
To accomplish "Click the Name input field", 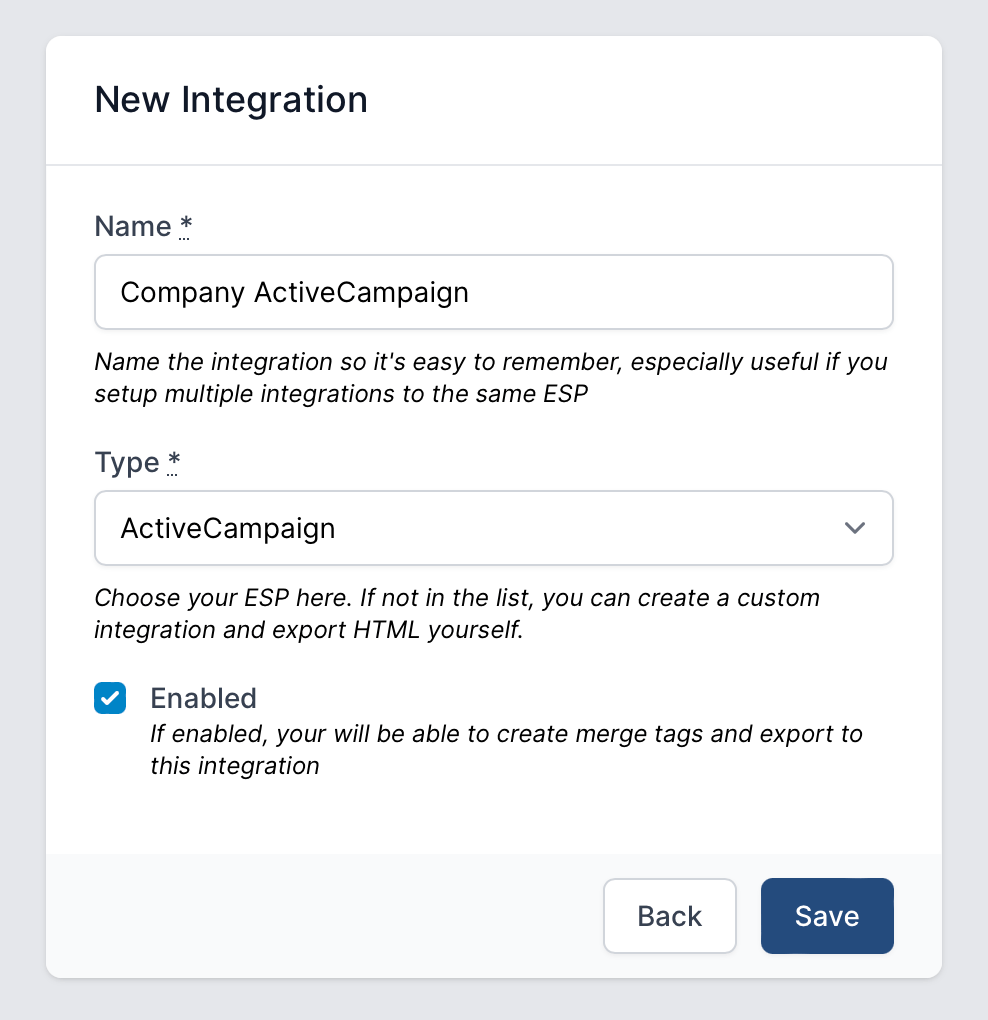I will 493,292.
